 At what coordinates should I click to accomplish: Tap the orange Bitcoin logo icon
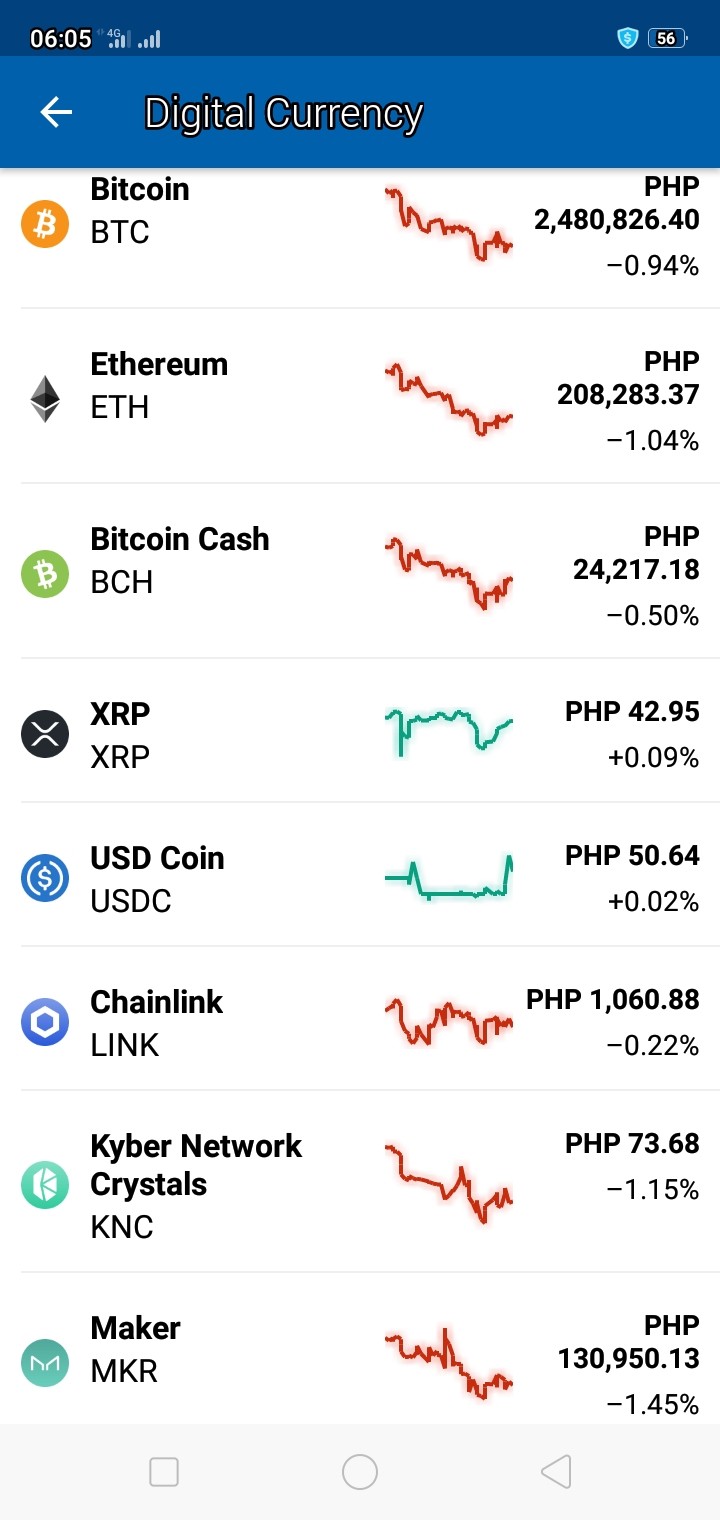[45, 223]
